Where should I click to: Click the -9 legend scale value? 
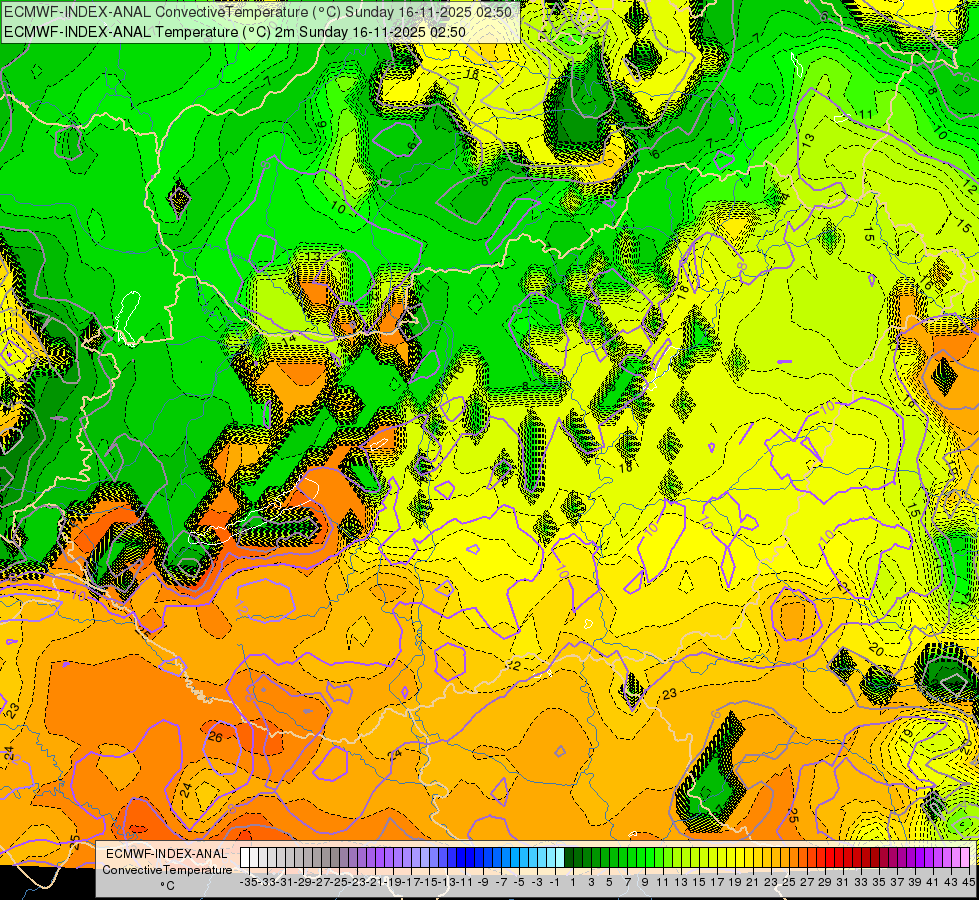click(483, 882)
